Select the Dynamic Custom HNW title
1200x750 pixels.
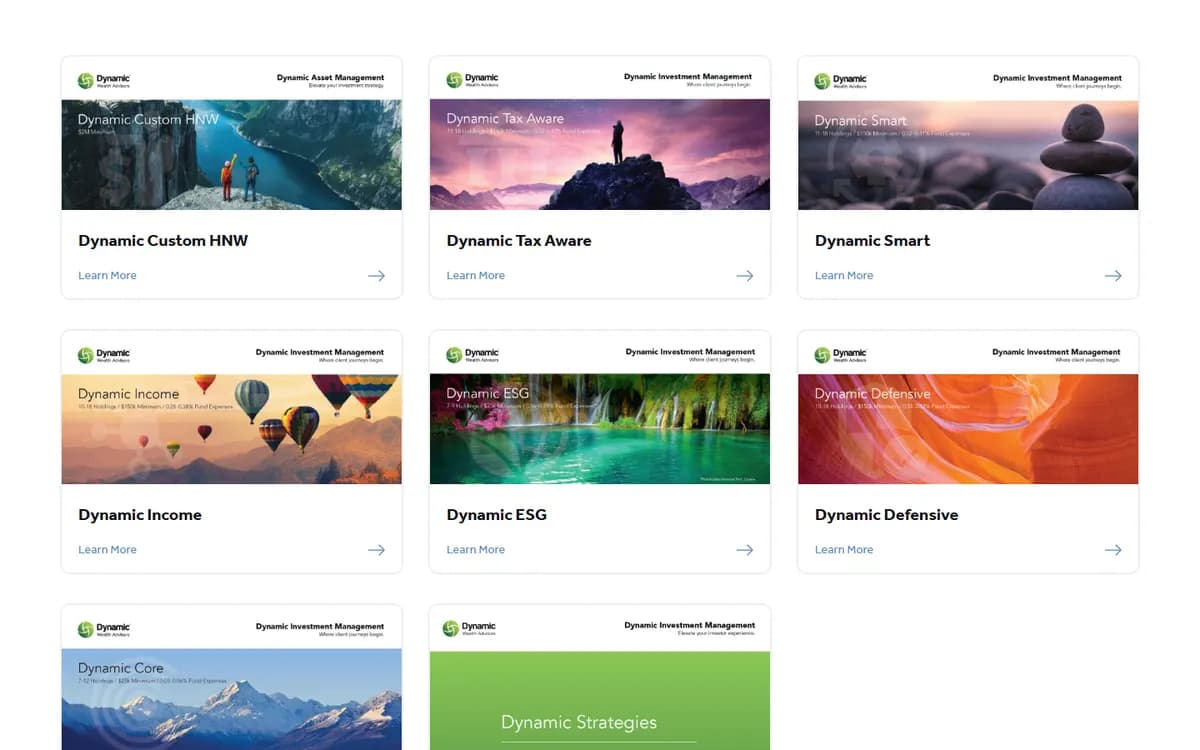163,241
